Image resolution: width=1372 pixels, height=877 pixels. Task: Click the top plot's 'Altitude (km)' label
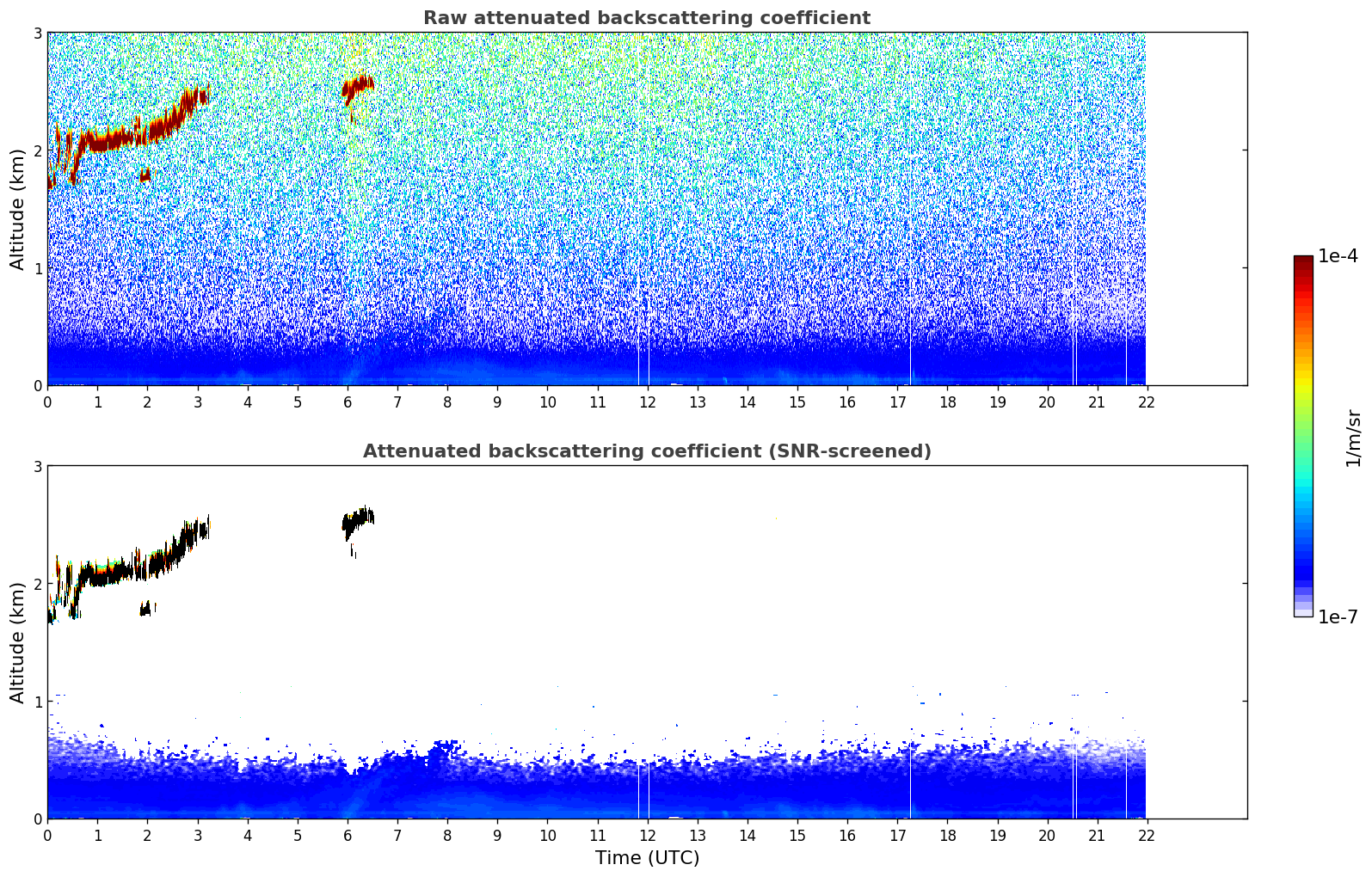(18, 209)
